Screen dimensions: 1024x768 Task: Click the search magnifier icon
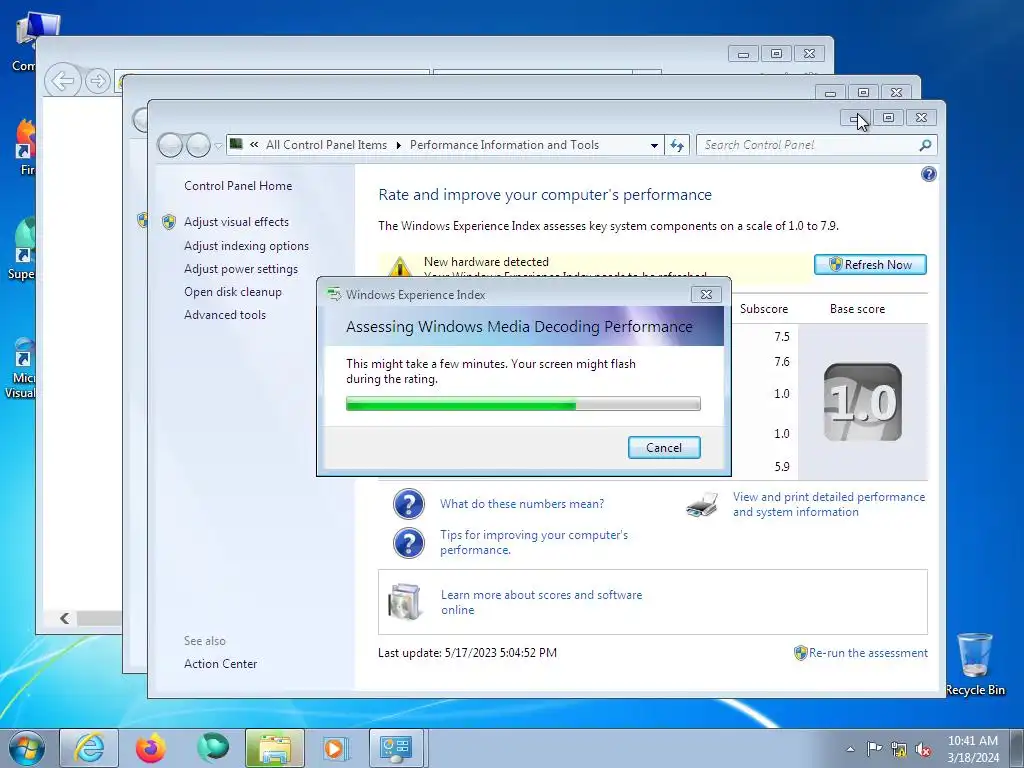pos(925,145)
